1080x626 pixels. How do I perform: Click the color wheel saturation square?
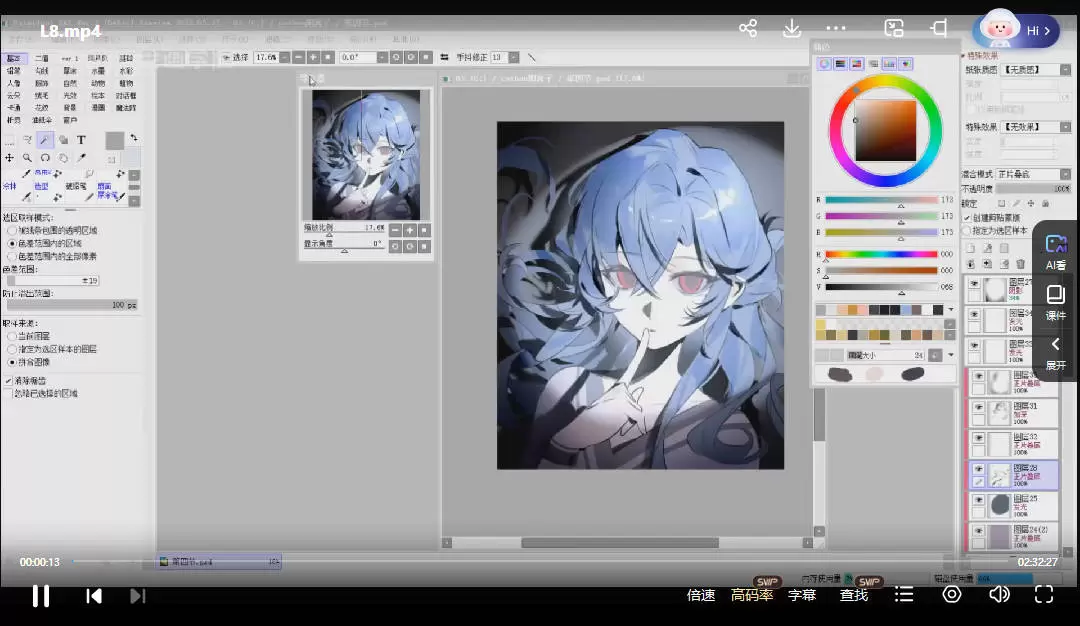click(x=886, y=131)
